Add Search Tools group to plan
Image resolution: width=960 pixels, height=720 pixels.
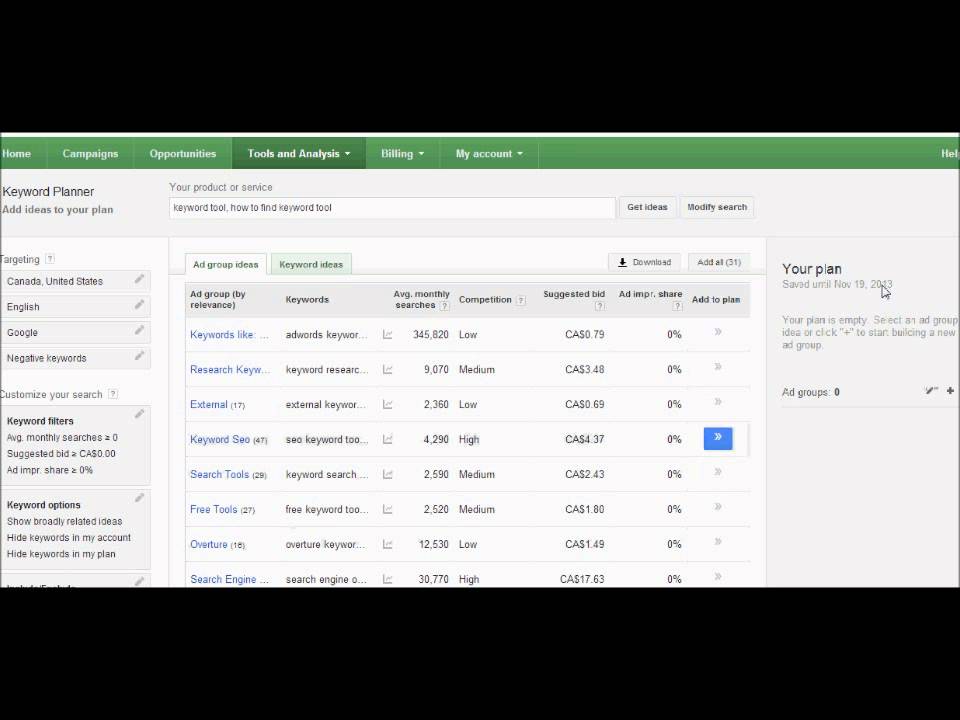718,471
